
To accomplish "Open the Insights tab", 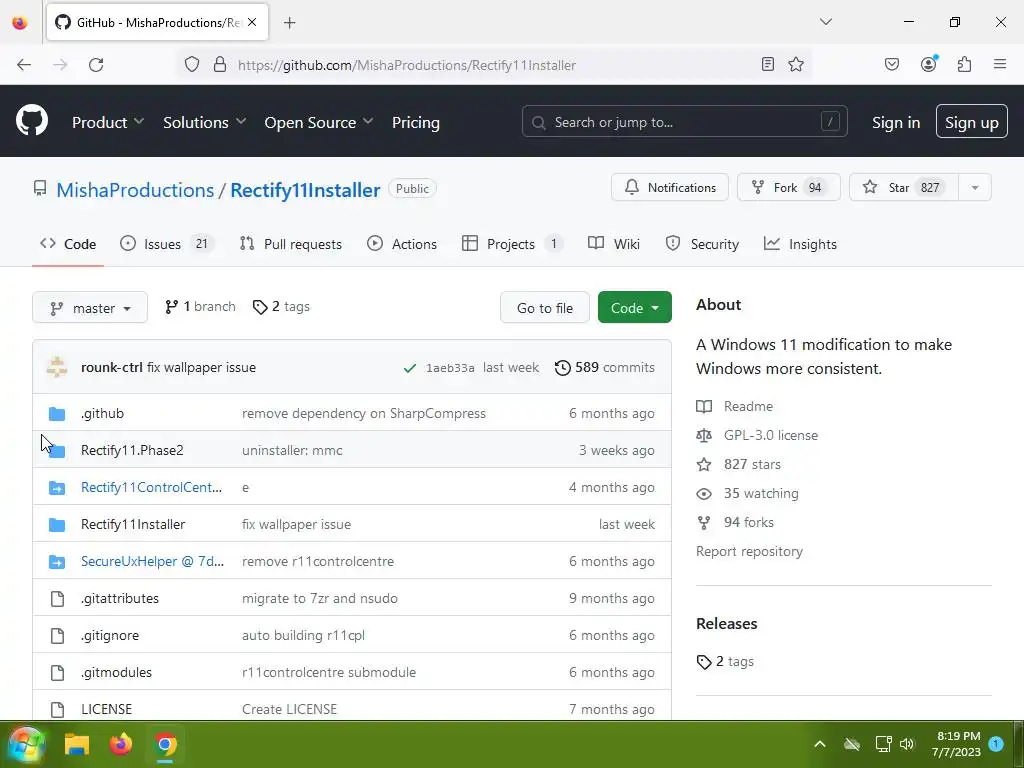I will (800, 244).
